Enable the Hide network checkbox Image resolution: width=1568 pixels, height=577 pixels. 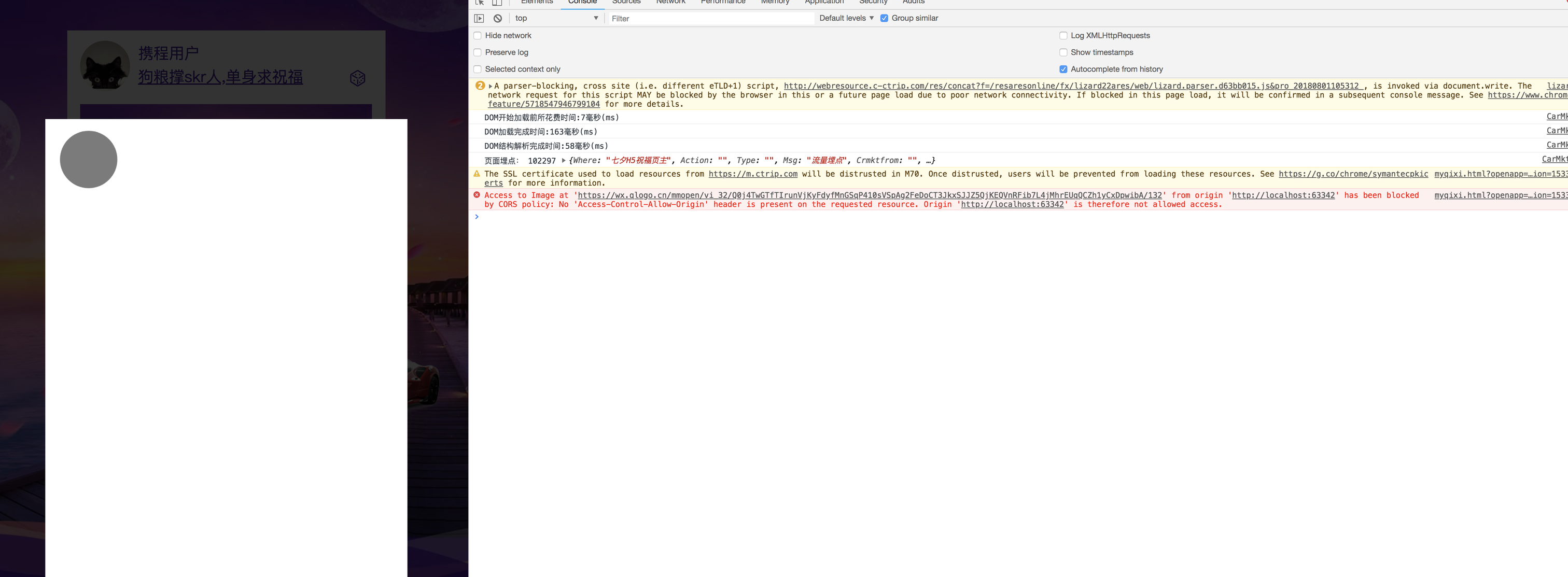point(477,36)
